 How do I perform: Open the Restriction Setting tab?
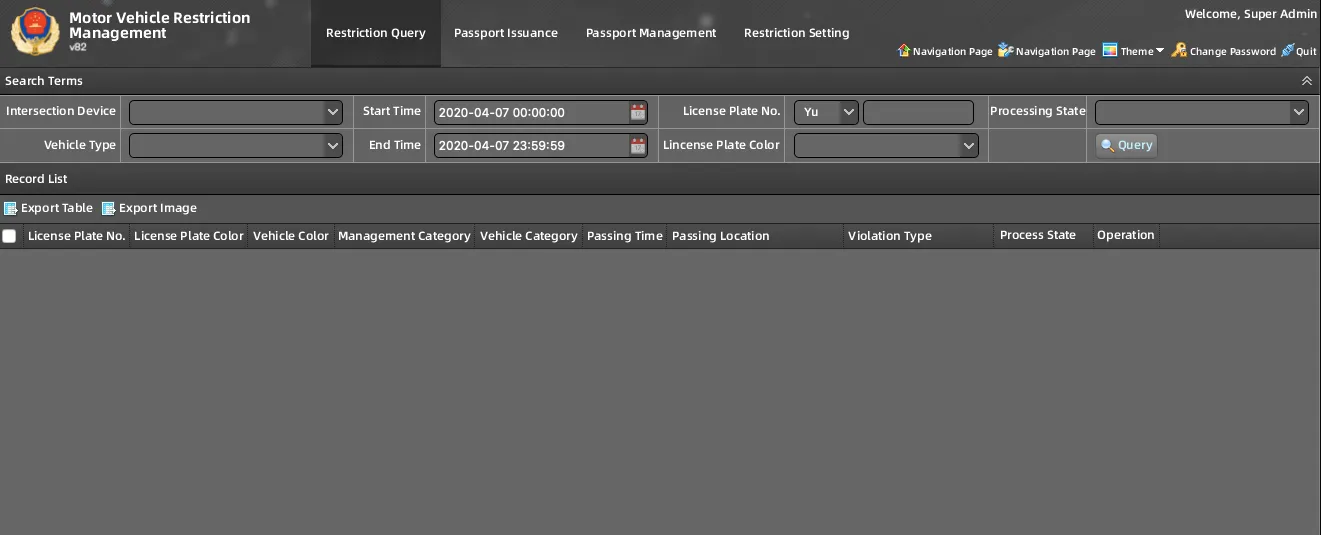click(x=797, y=33)
